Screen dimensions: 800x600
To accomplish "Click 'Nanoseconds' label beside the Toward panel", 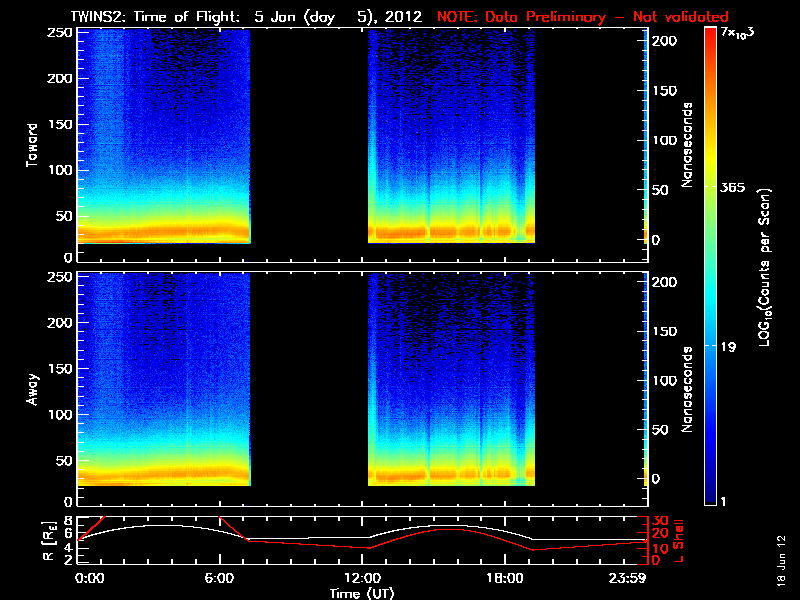I will coord(687,145).
